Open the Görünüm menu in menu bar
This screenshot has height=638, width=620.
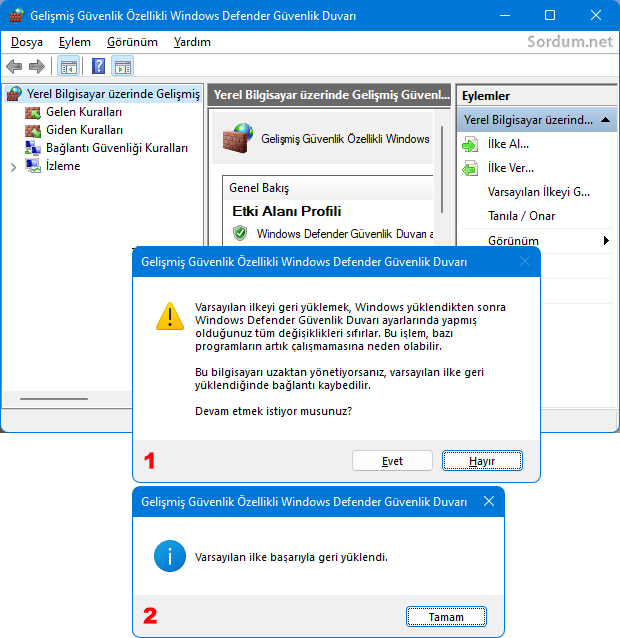[x=132, y=42]
